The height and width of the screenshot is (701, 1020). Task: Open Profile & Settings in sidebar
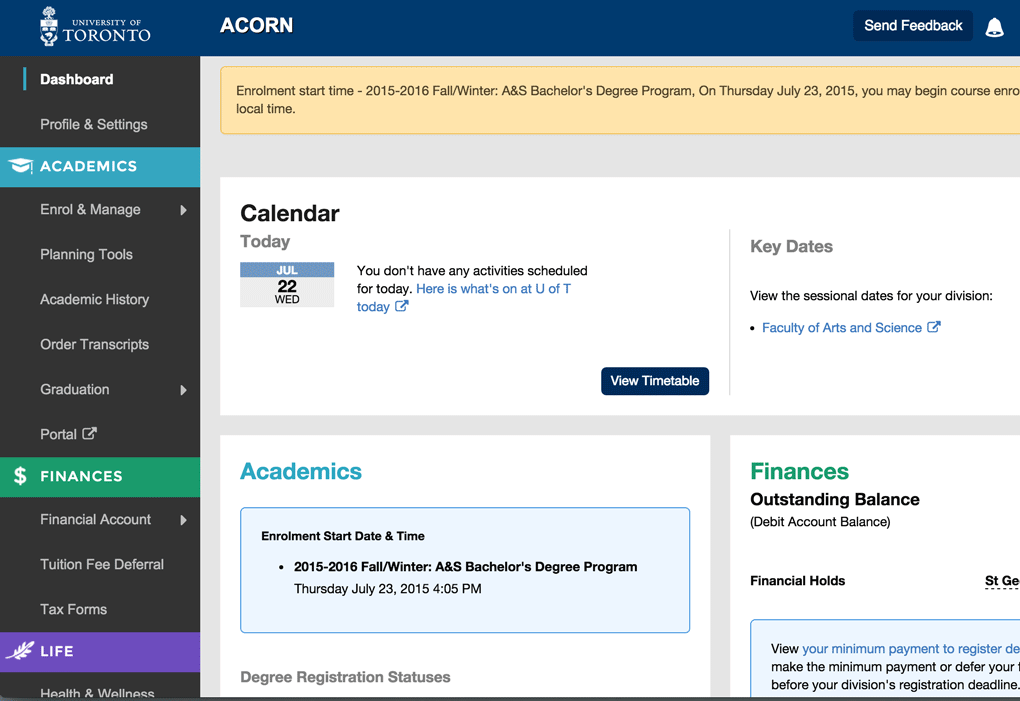point(93,124)
